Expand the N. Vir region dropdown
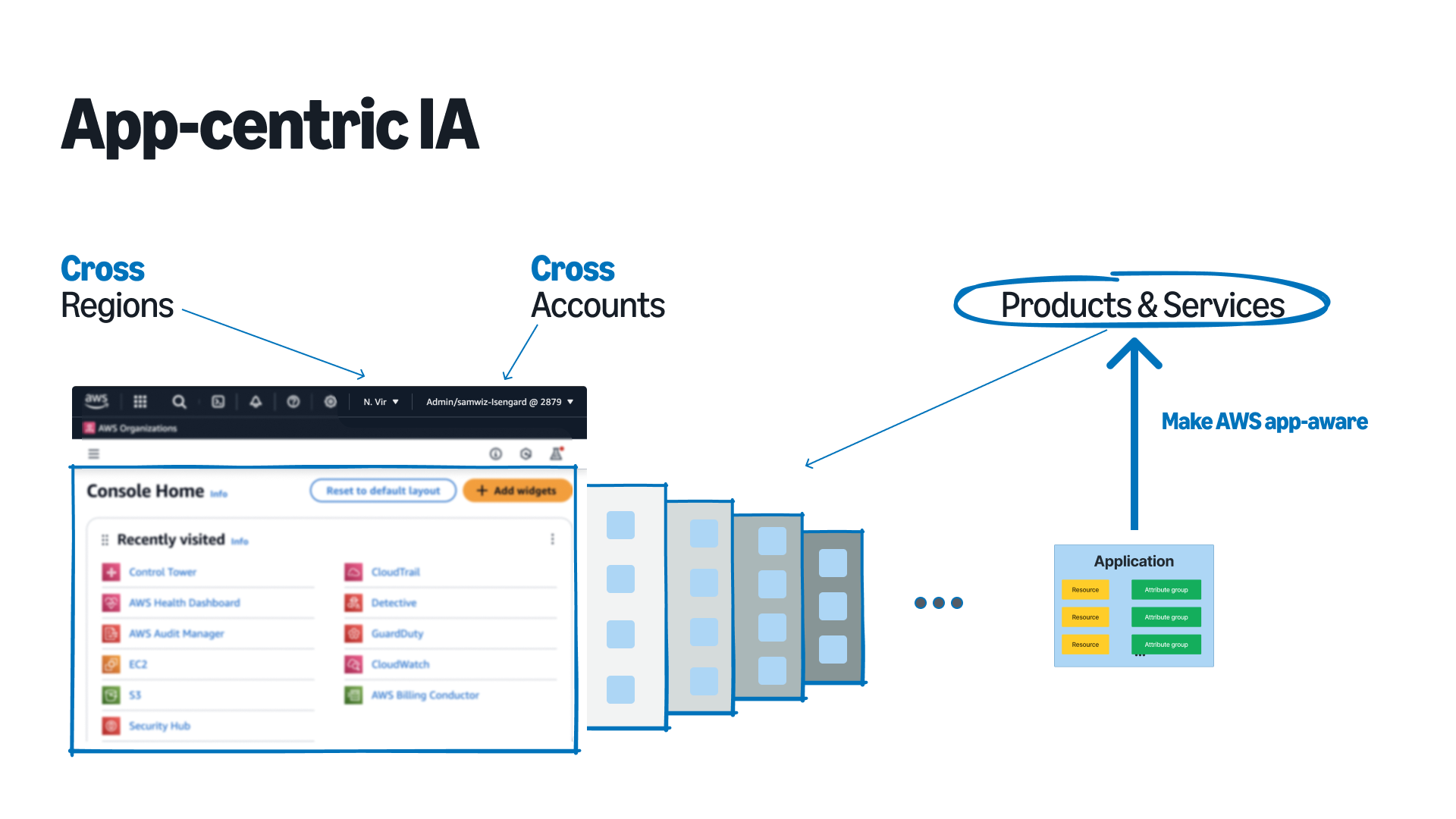Image resolution: width=1456 pixels, height=819 pixels. click(381, 402)
